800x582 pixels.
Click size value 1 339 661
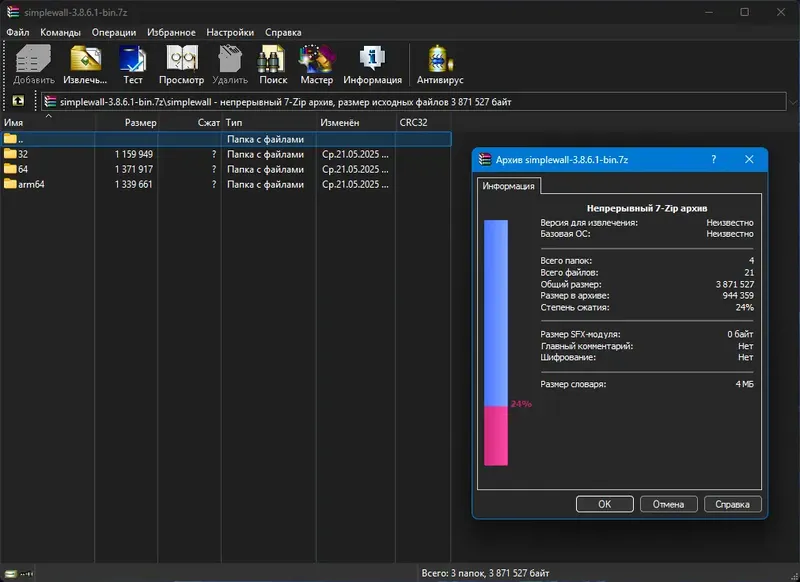134,184
